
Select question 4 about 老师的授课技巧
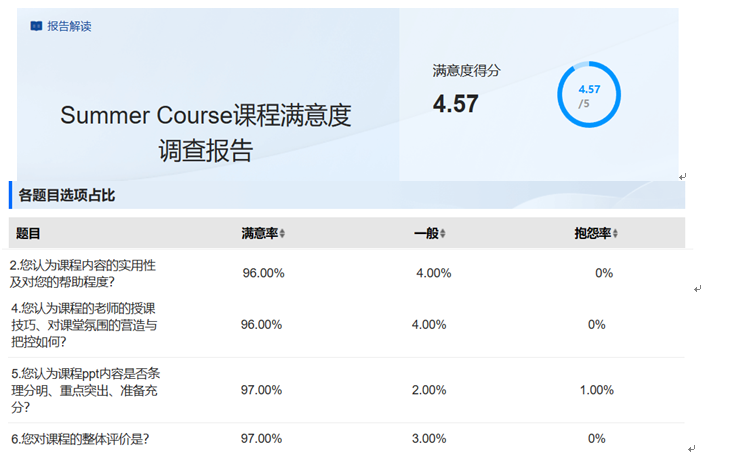pos(83,324)
